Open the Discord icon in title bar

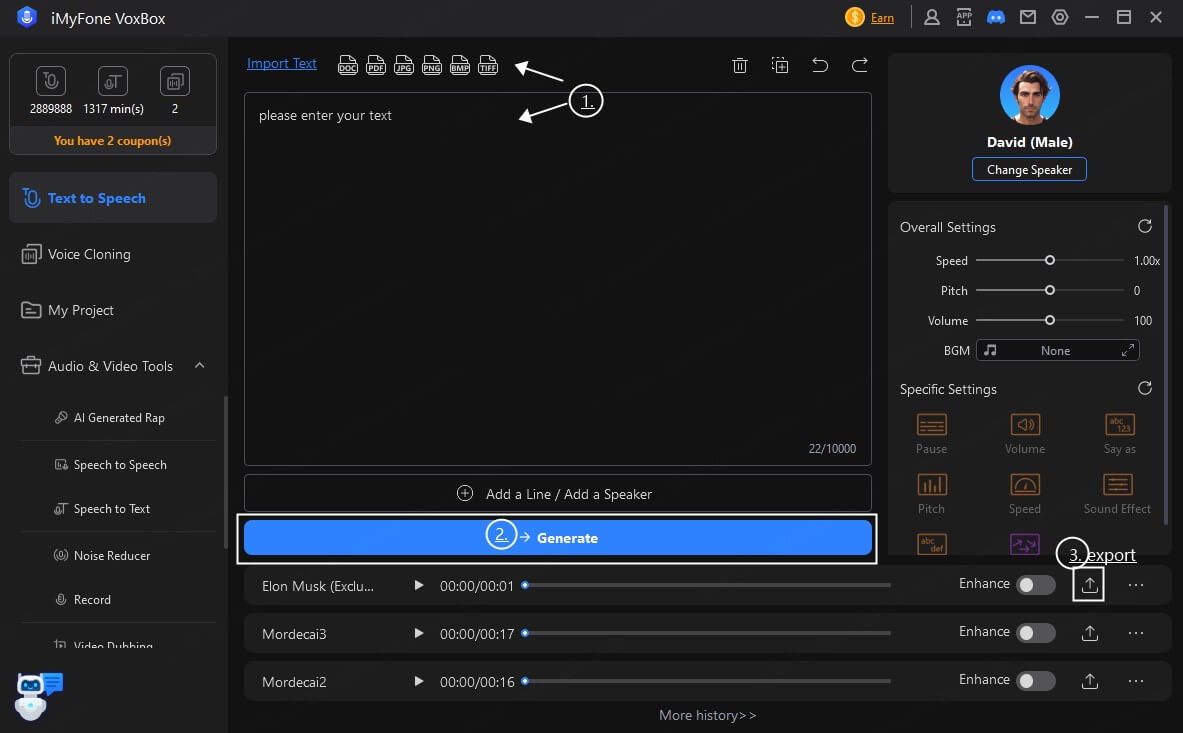pyautogui.click(x=996, y=17)
